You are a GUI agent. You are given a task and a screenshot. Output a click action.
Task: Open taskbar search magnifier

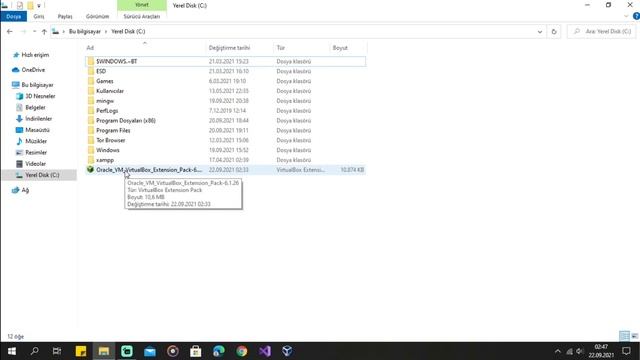(34, 351)
